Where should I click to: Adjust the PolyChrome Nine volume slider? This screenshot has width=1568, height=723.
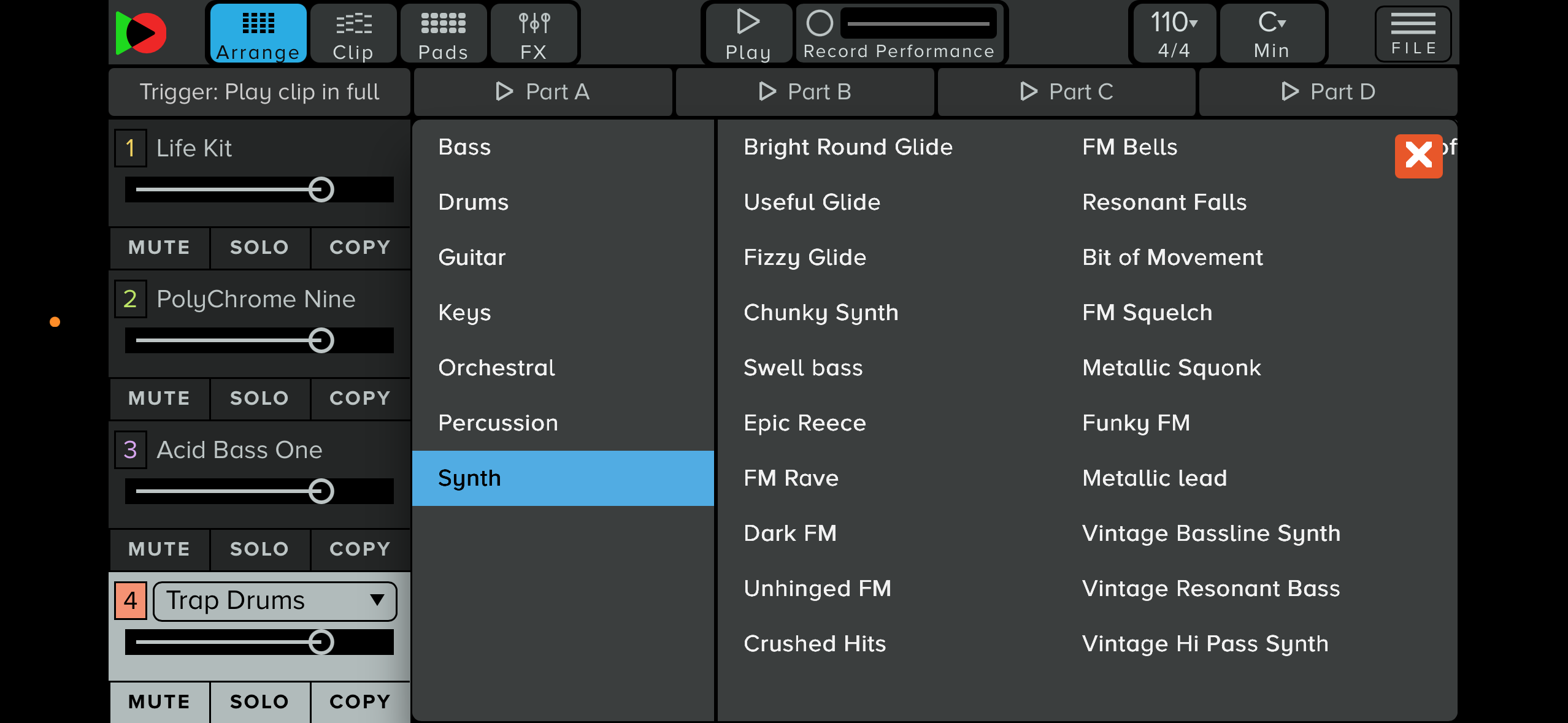[259, 340]
